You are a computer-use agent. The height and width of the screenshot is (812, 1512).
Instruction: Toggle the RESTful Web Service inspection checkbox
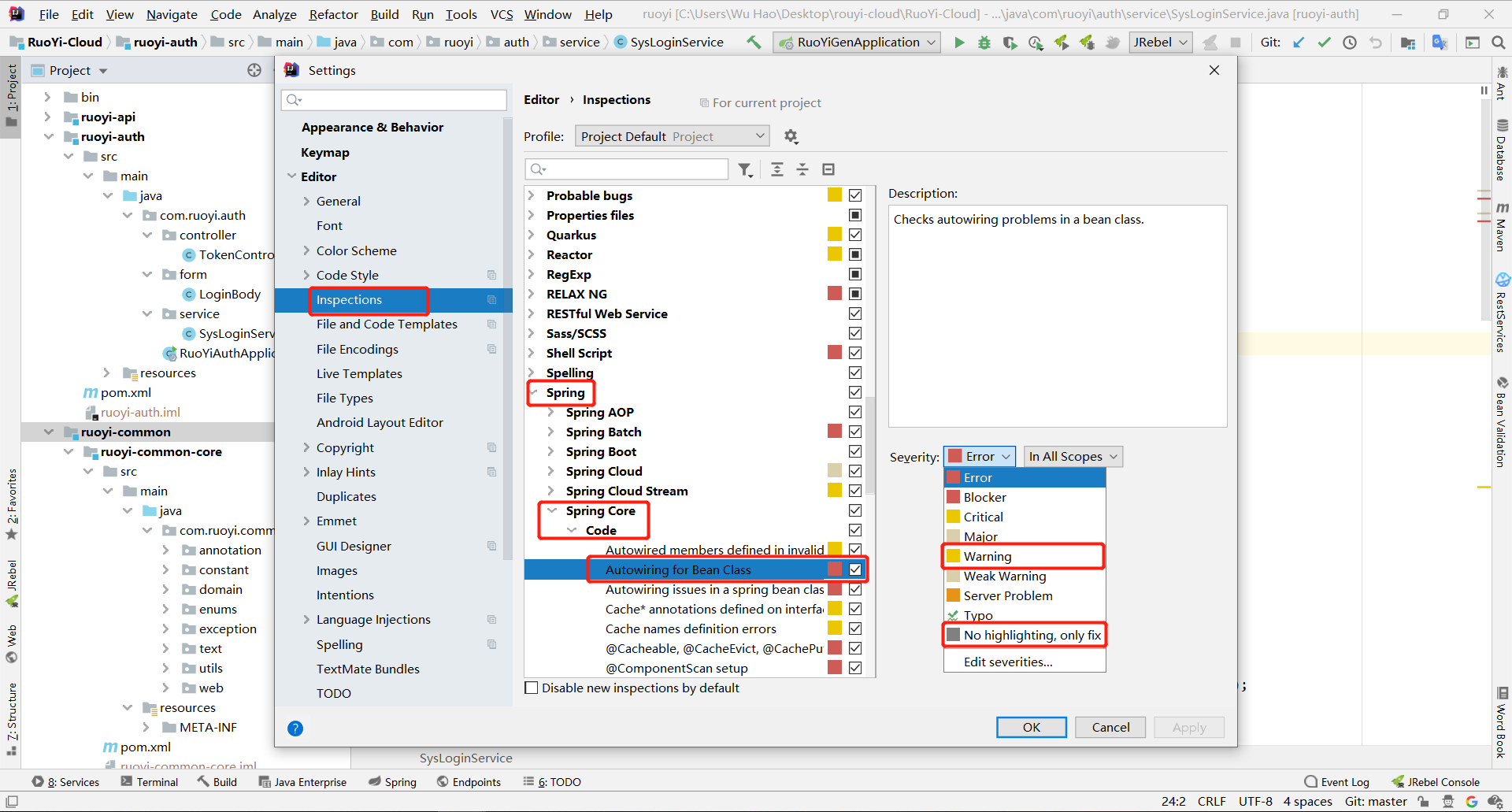(855, 313)
